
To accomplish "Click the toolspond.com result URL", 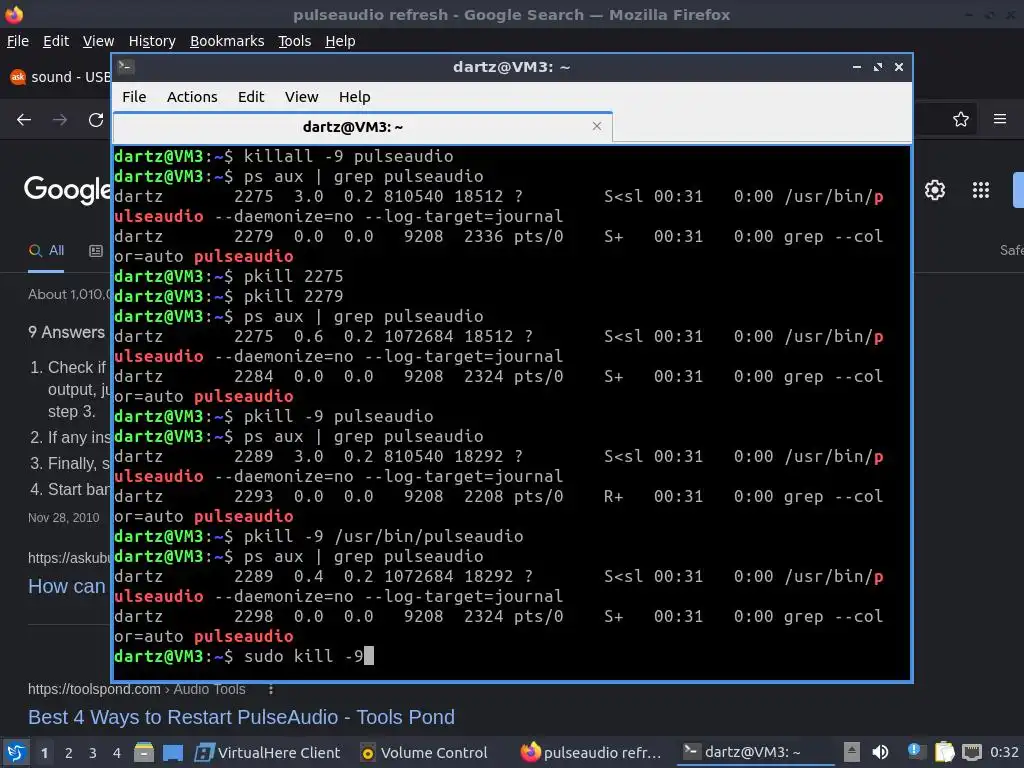I will coord(136,689).
